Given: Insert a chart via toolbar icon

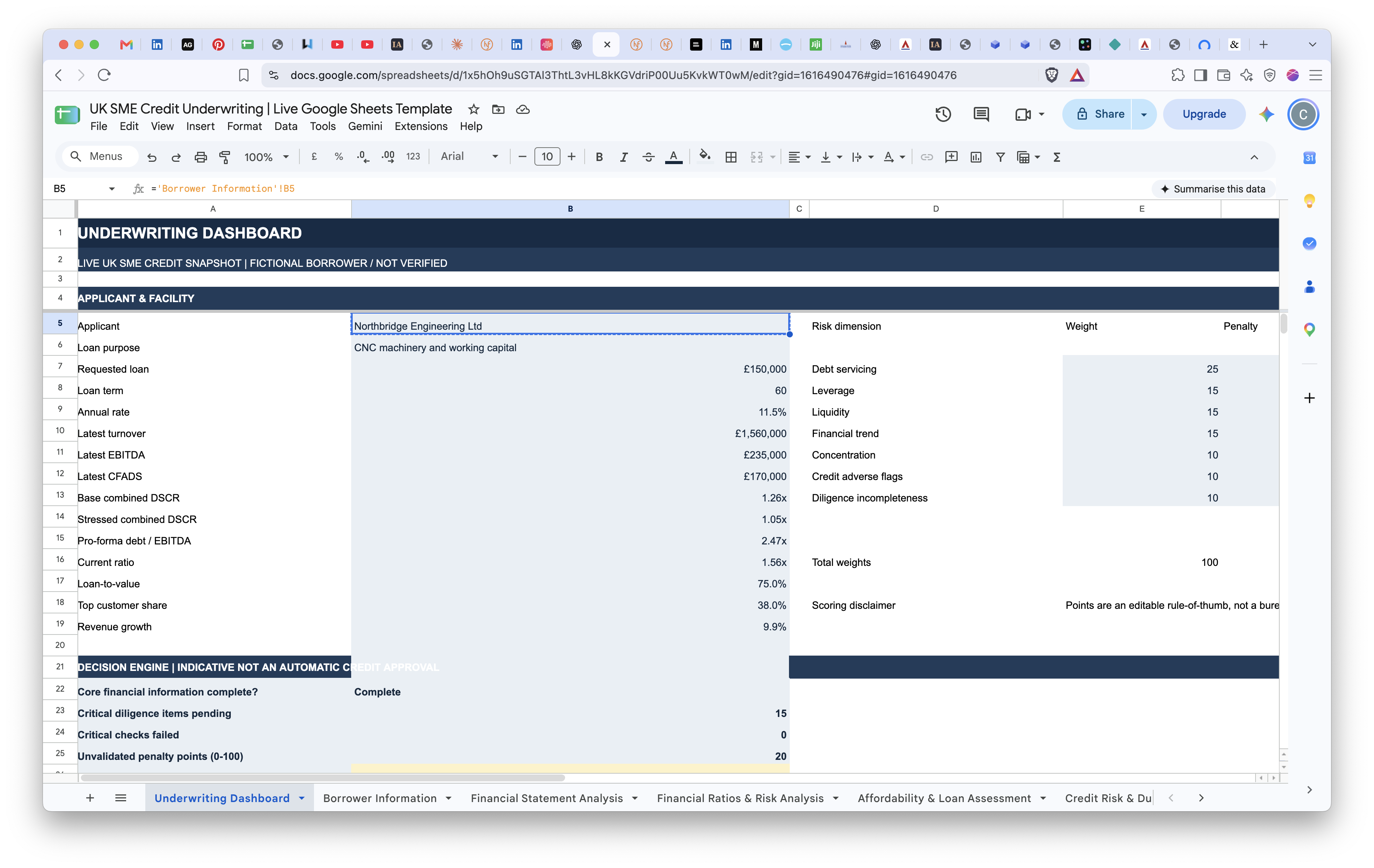Looking at the screenshot, I should pos(976,157).
